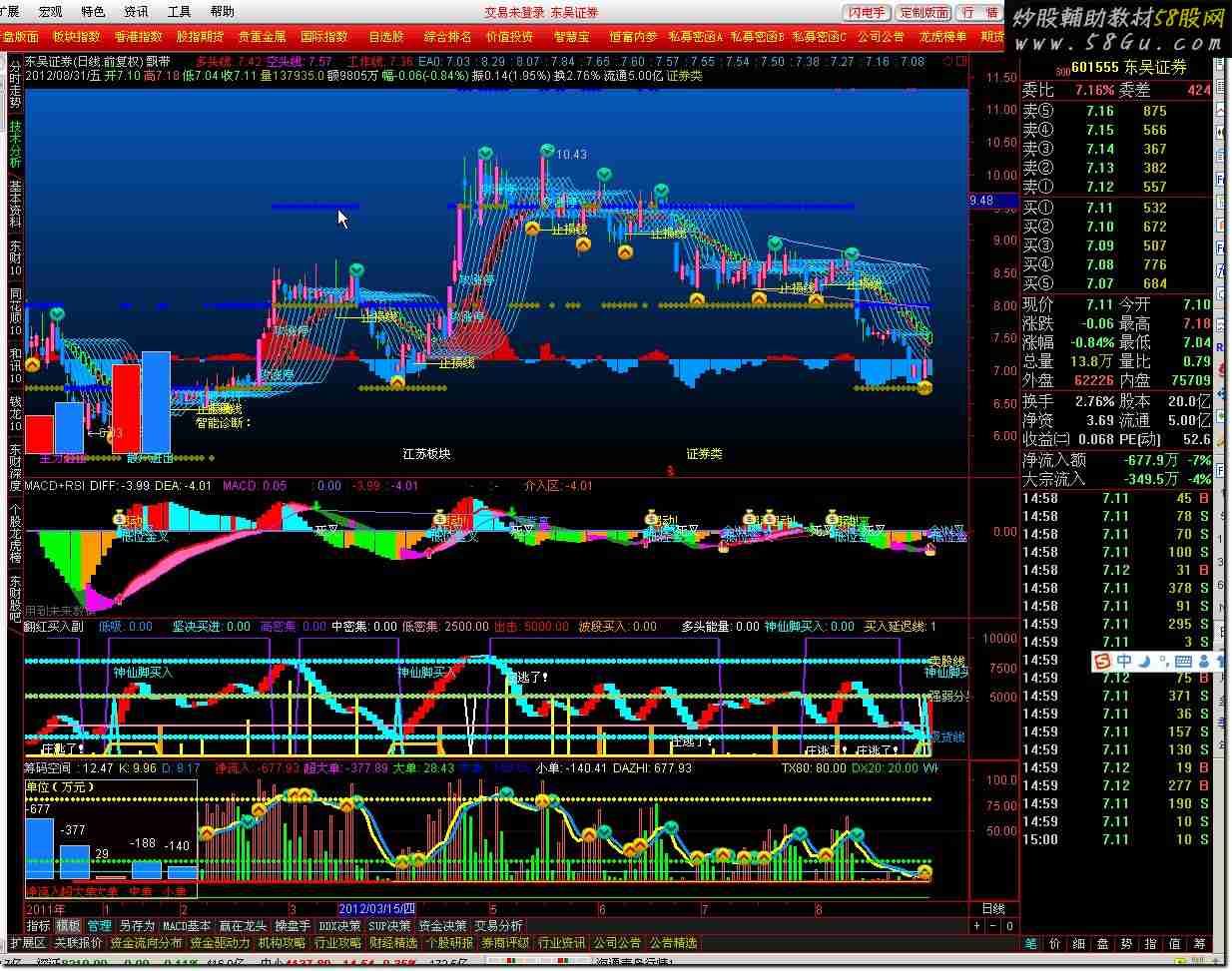Click the 闪电手 button

(866, 13)
